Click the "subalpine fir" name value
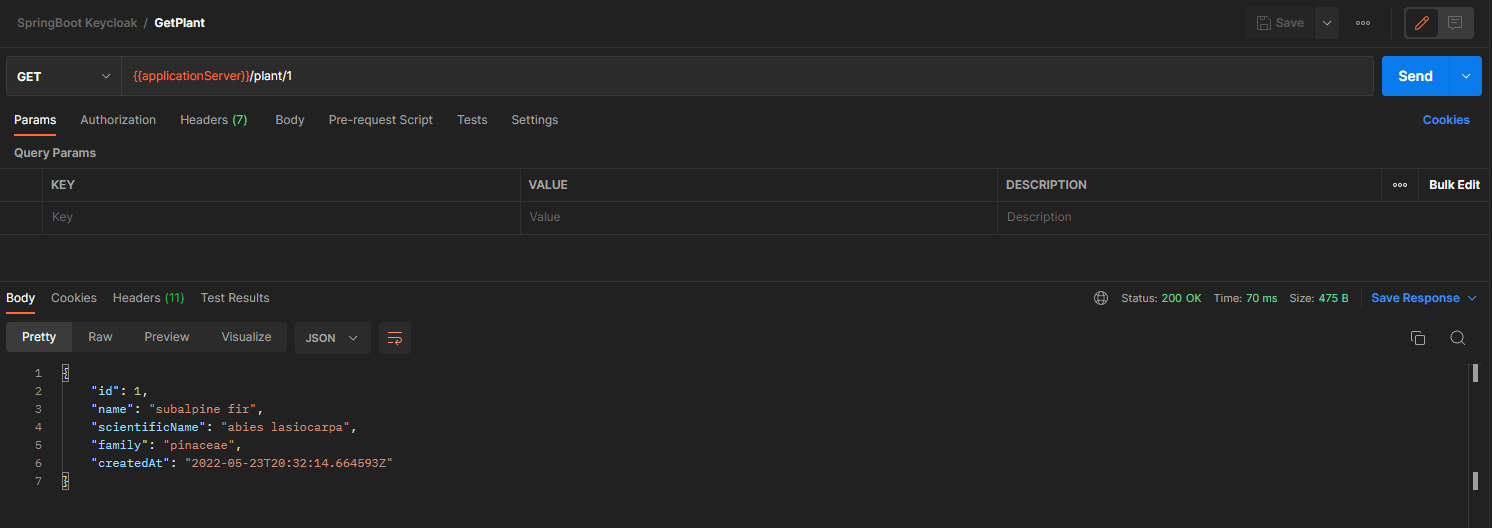The image size is (1492, 528). click(205, 409)
